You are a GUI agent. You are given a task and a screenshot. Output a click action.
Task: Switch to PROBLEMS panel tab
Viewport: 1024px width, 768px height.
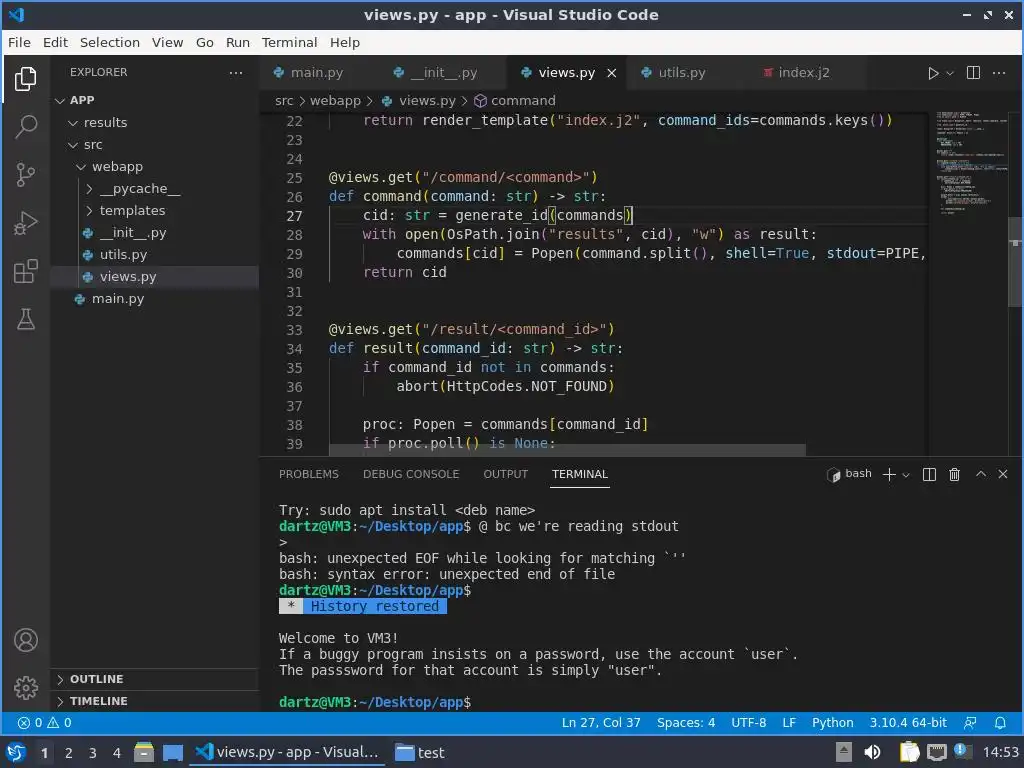(309, 474)
